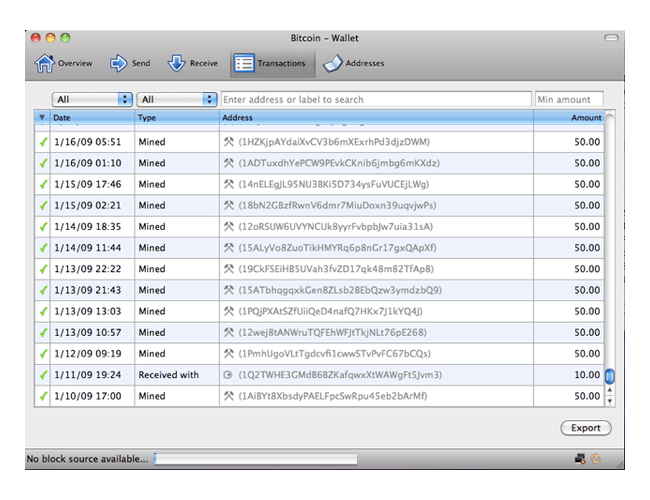Click the confirmed checkmark for 1/11/09 19:24
This screenshot has width=650, height=500.
coord(43,375)
